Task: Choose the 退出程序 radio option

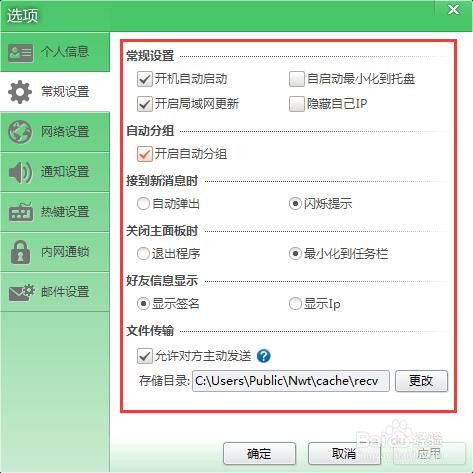Action: [x=143, y=254]
